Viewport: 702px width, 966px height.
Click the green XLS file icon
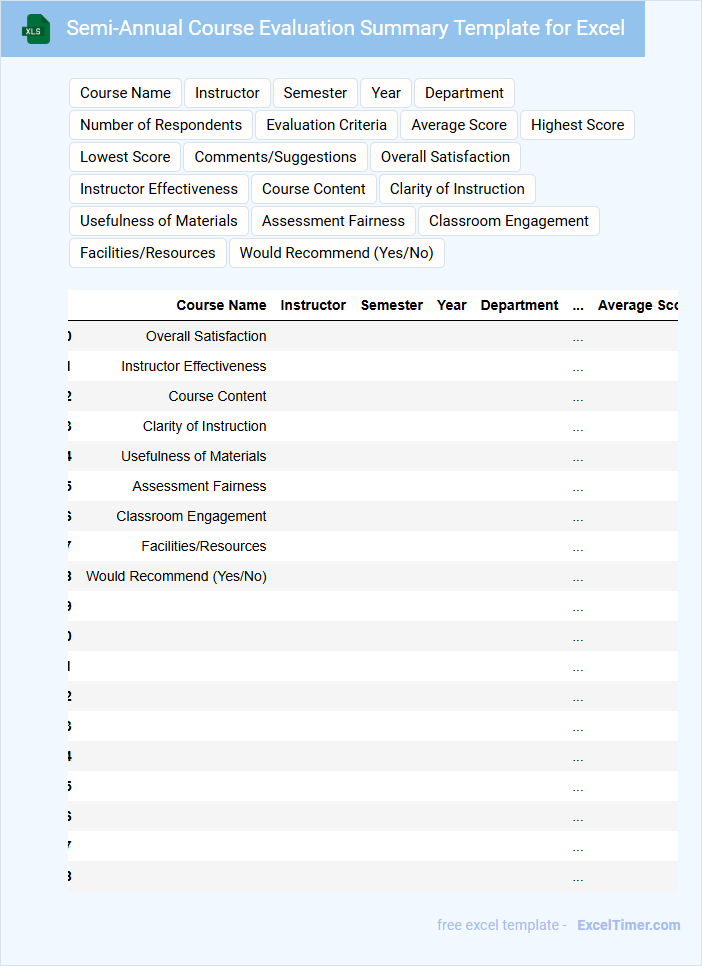tap(36, 29)
